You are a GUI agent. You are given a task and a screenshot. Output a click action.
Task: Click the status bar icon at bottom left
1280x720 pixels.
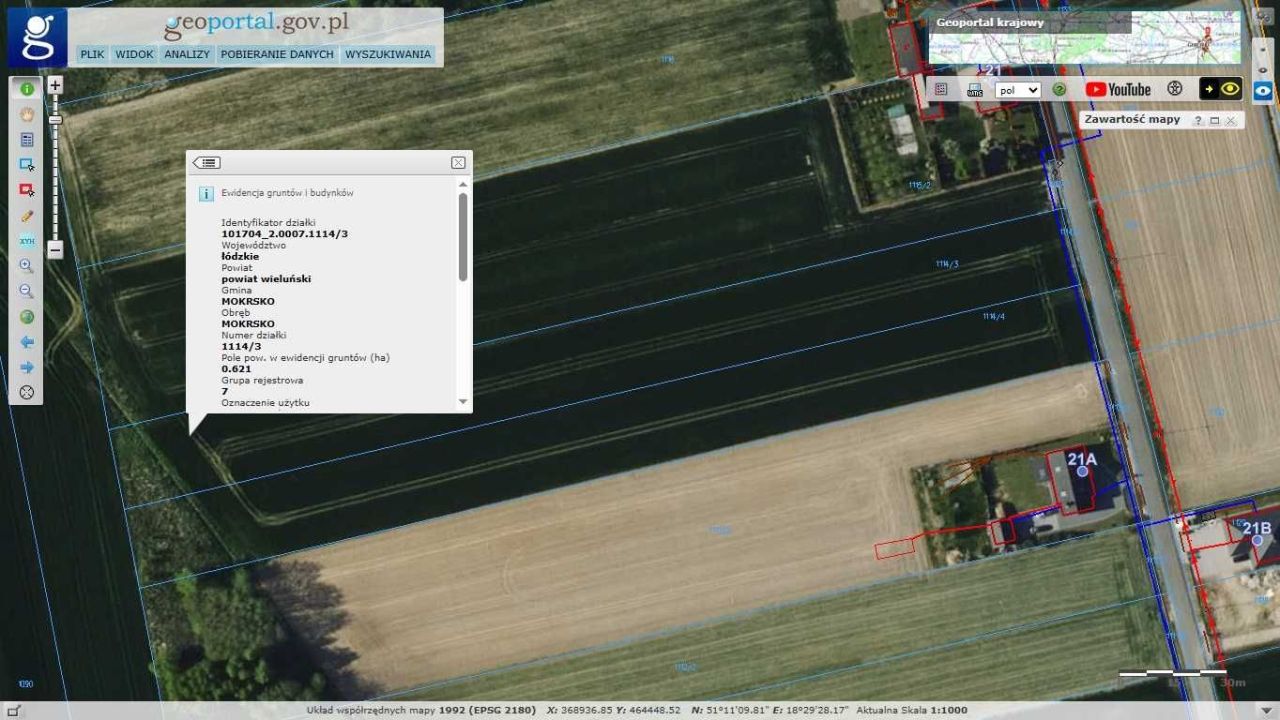(14, 711)
